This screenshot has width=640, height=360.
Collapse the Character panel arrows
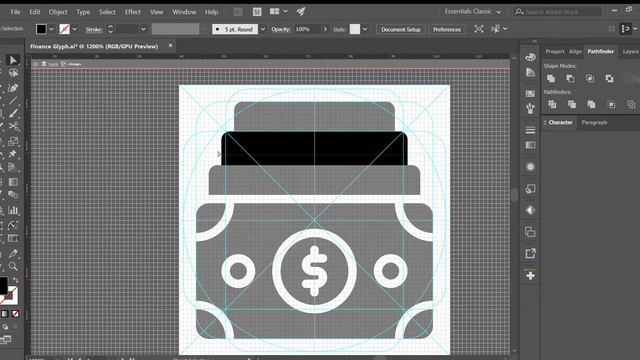544,122
